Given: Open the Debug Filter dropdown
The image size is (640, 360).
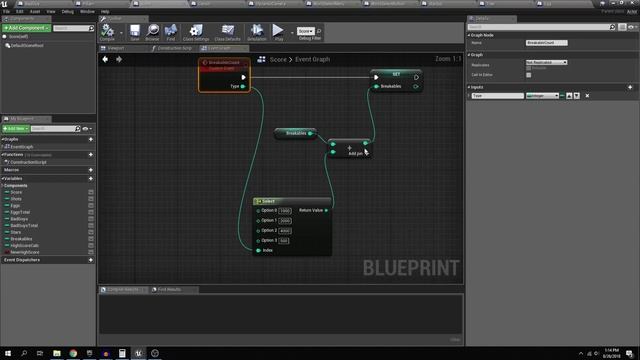Looking at the screenshot, I should click(x=306, y=31).
